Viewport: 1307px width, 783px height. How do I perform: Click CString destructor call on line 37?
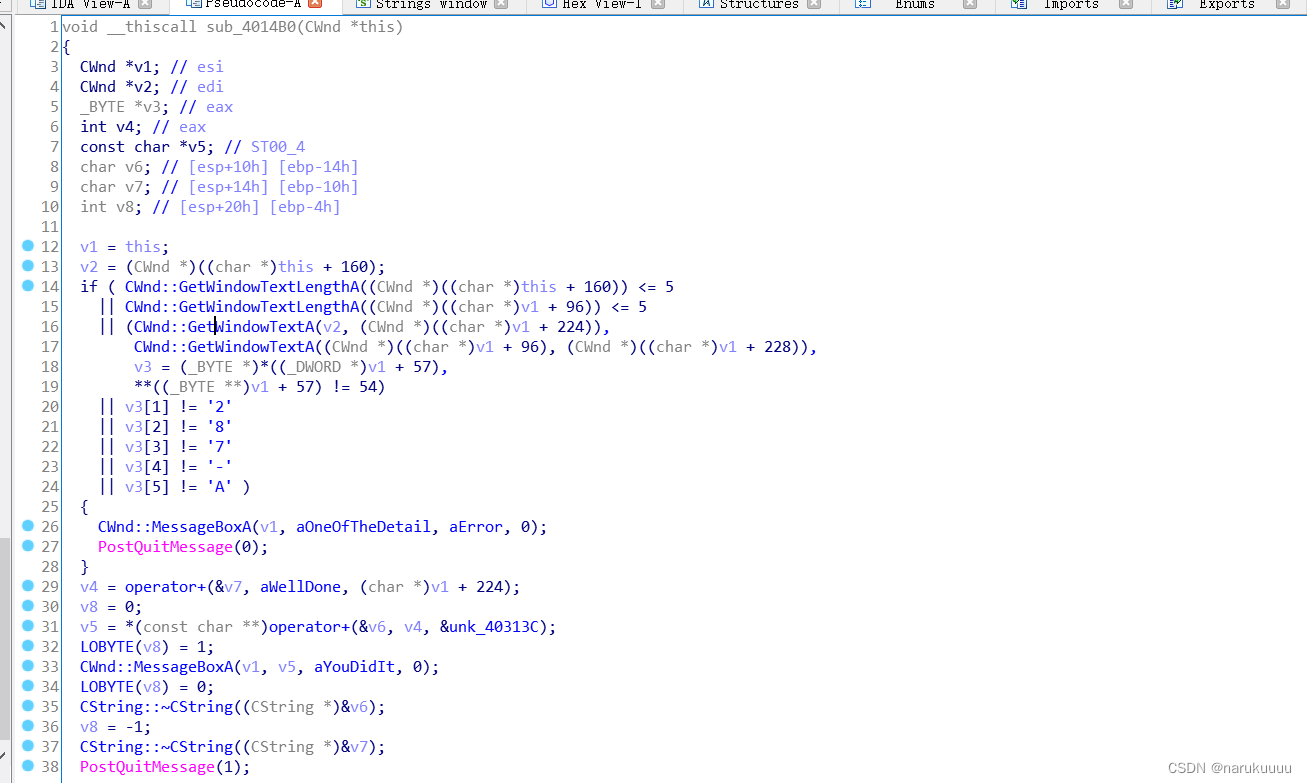(156, 747)
